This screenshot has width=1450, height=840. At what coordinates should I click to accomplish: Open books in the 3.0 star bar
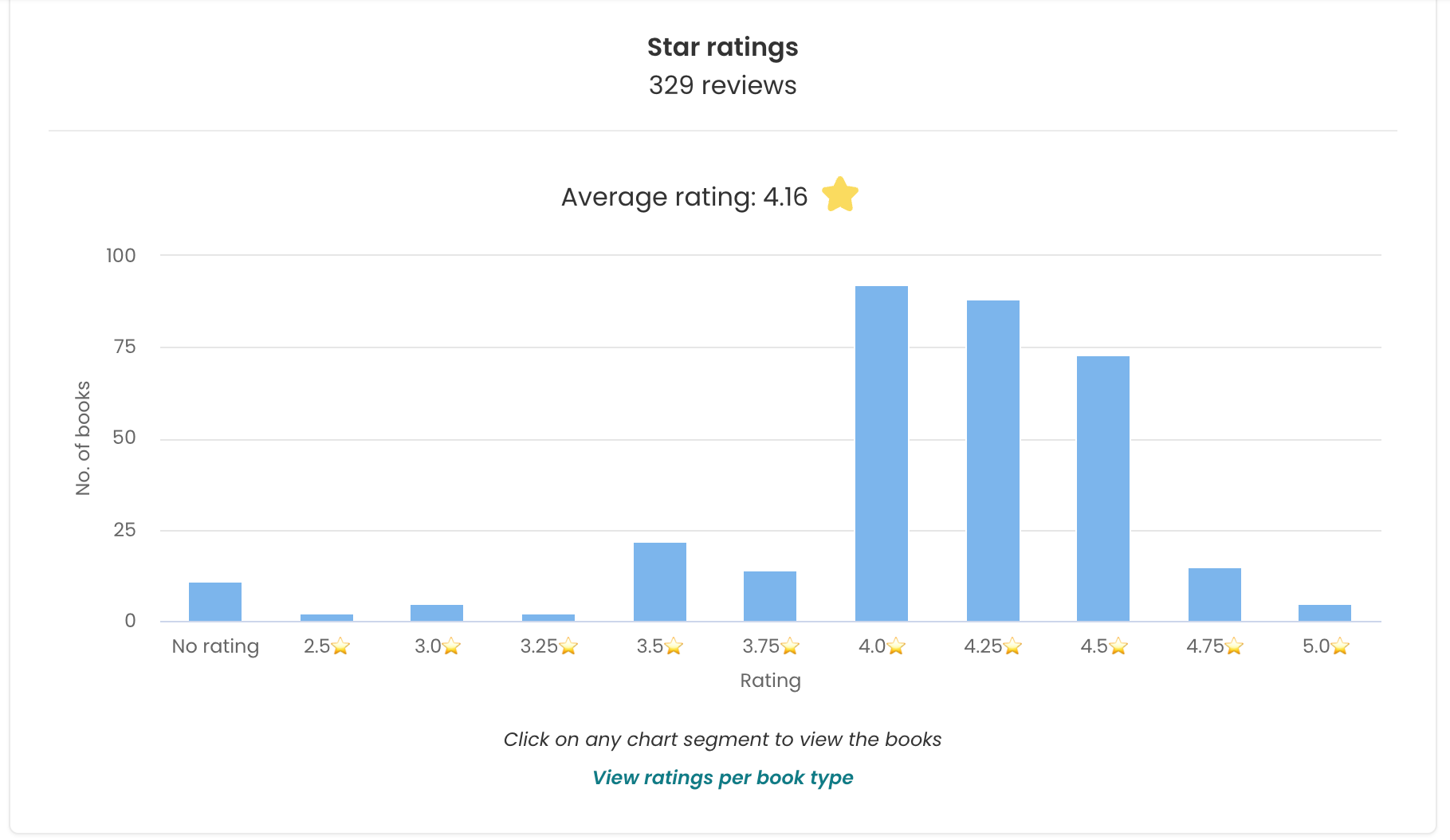pyautogui.click(x=437, y=613)
